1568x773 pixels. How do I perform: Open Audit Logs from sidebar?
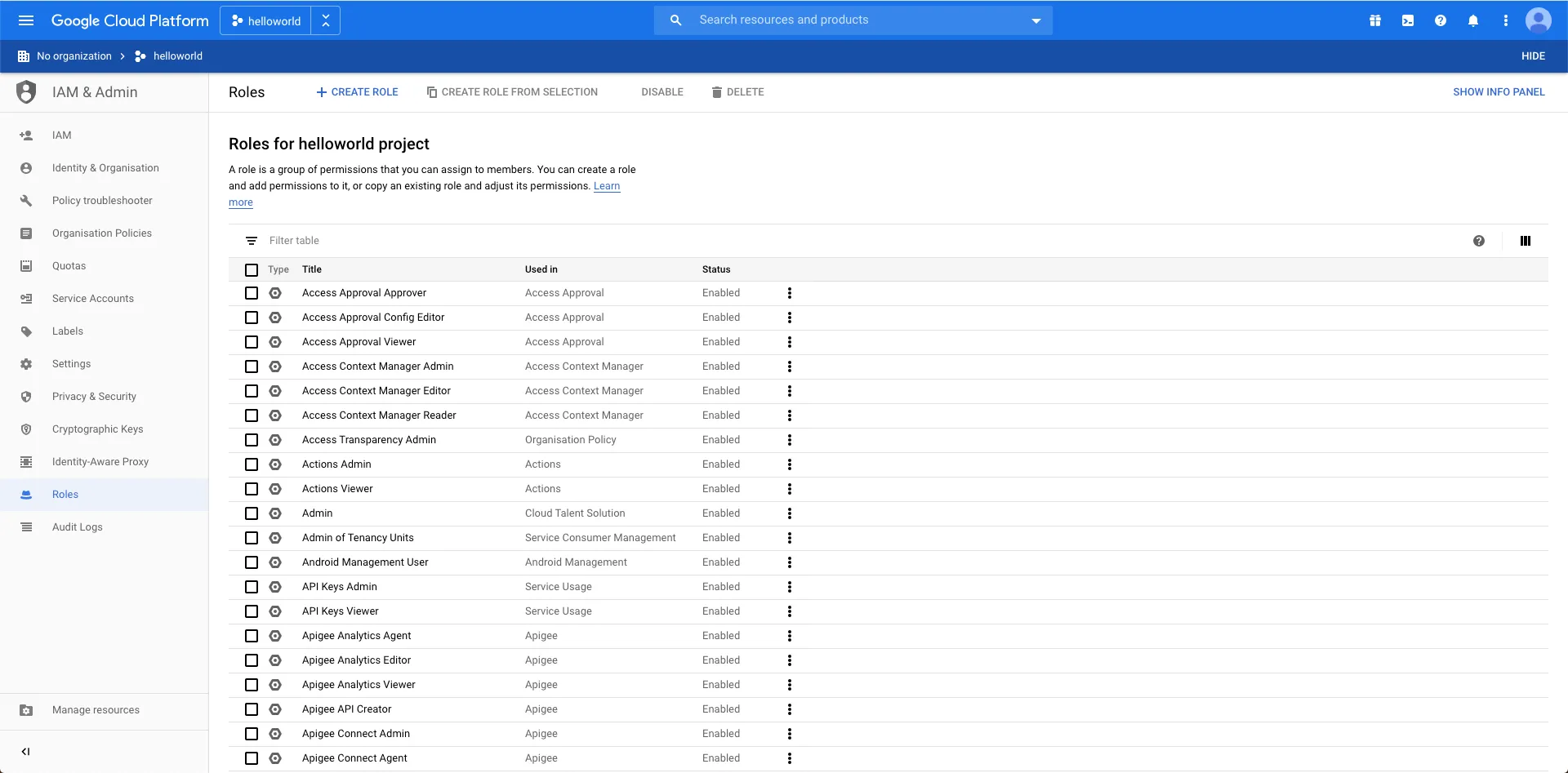(x=77, y=527)
